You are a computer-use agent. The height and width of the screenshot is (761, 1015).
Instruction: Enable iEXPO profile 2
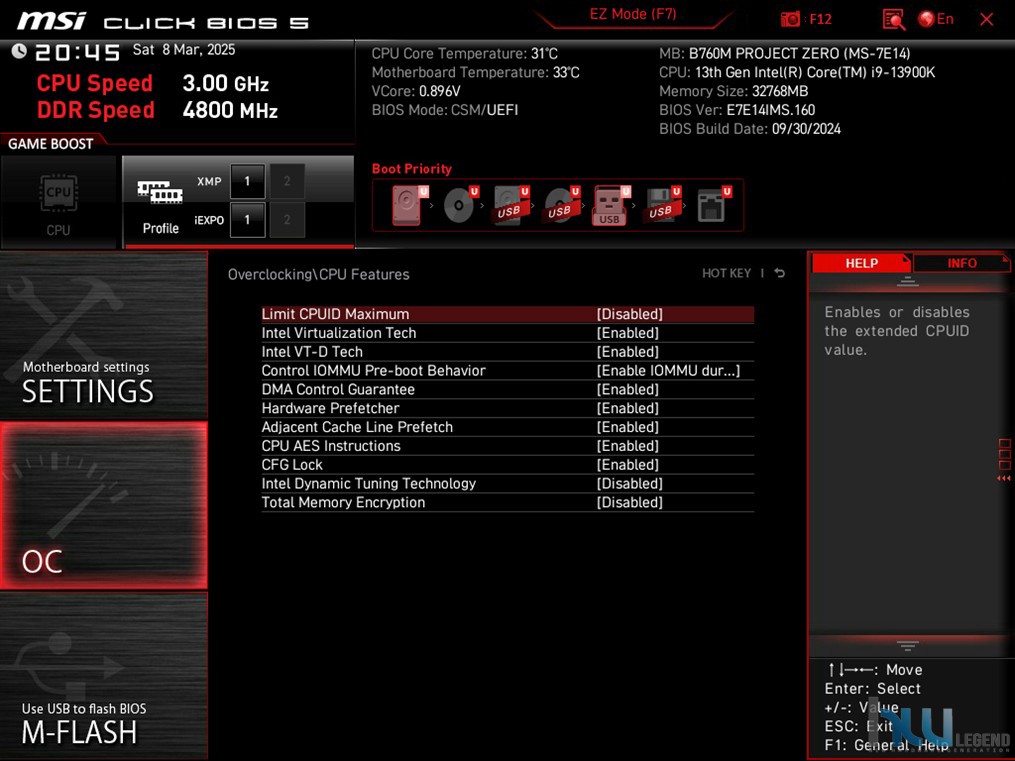[x=287, y=220]
